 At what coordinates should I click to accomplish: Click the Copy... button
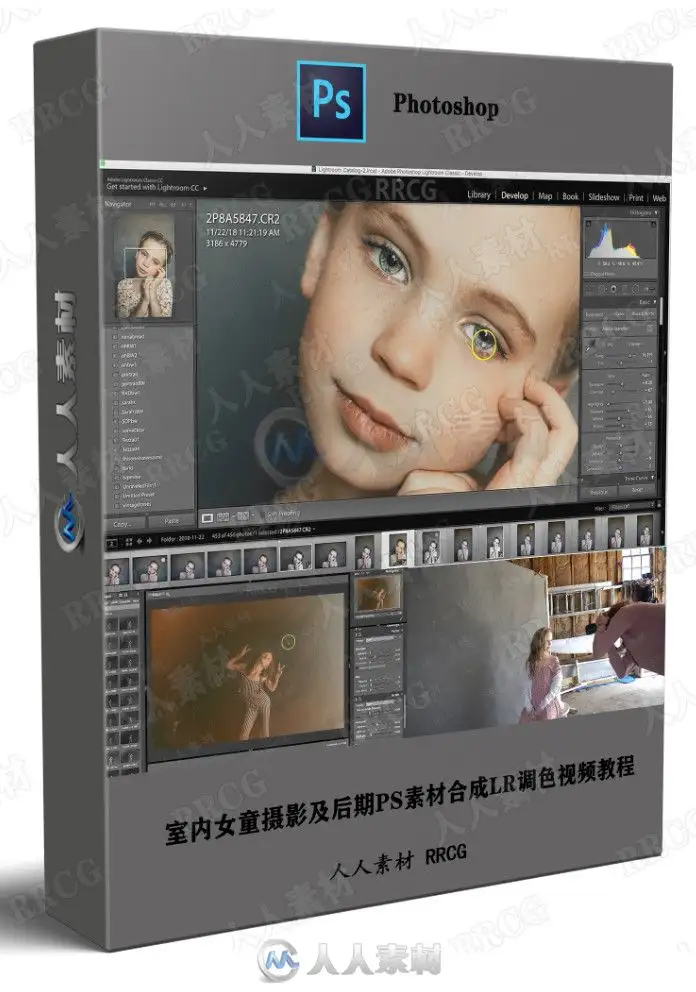(123, 523)
